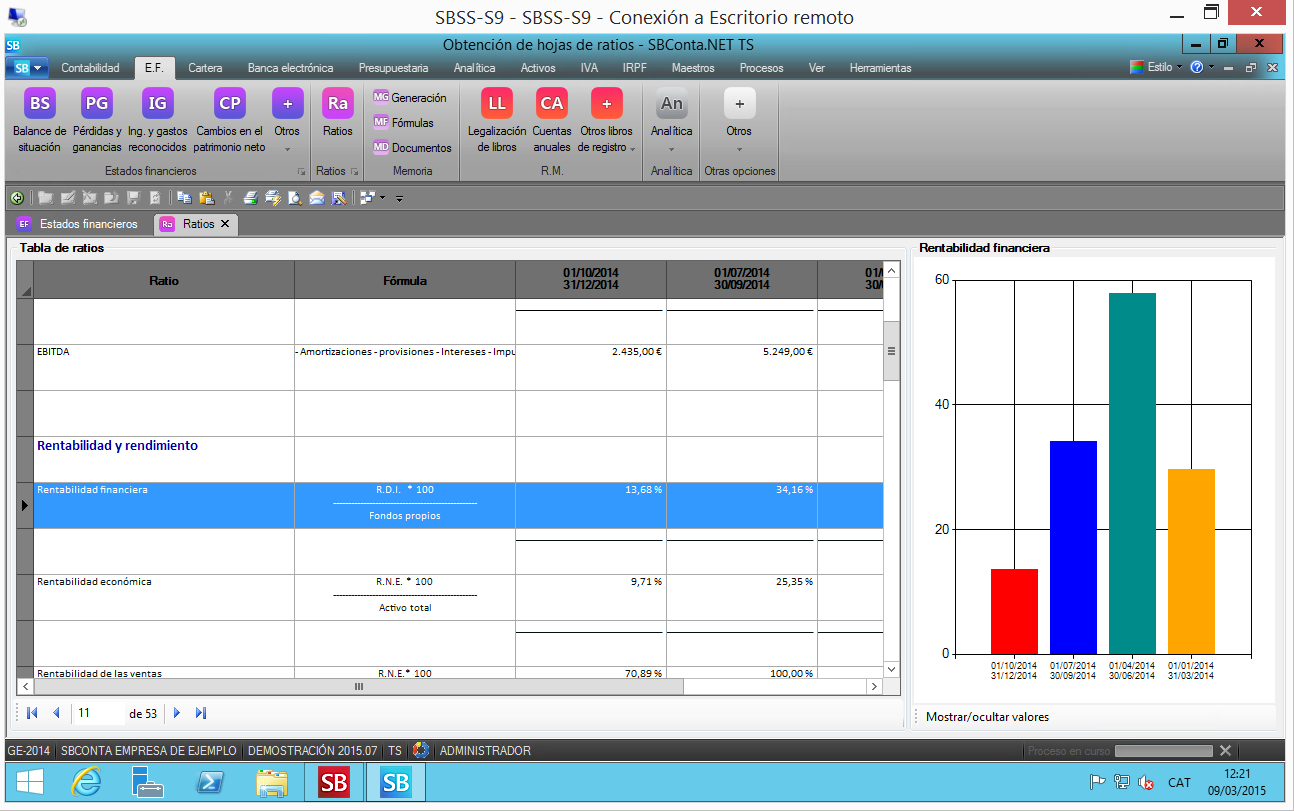Click the Ratios (Ra) ribbon icon
Screen dimensions: 1294x811
click(338, 104)
